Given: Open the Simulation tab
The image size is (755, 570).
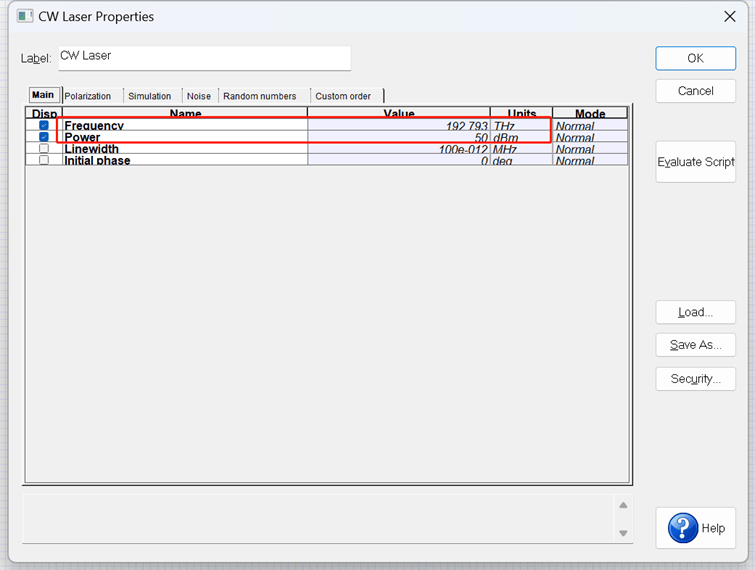Looking at the screenshot, I should [x=150, y=96].
